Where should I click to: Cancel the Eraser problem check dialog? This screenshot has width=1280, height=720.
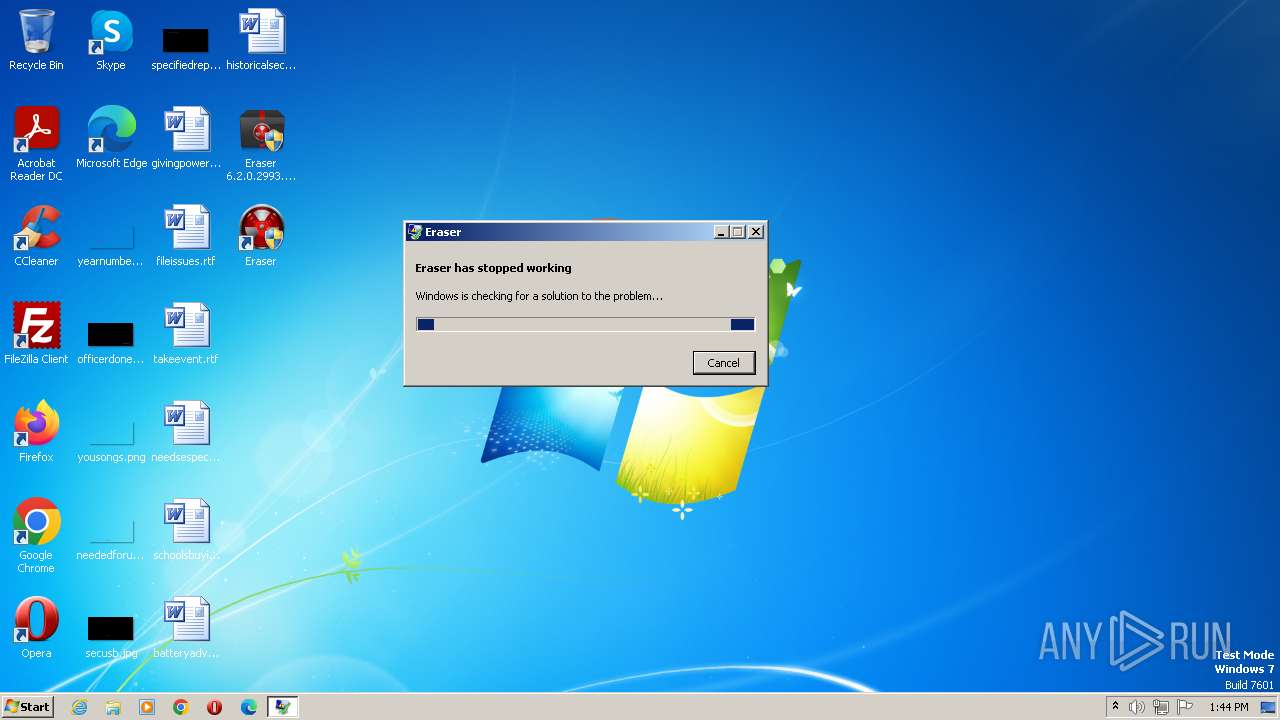point(723,363)
